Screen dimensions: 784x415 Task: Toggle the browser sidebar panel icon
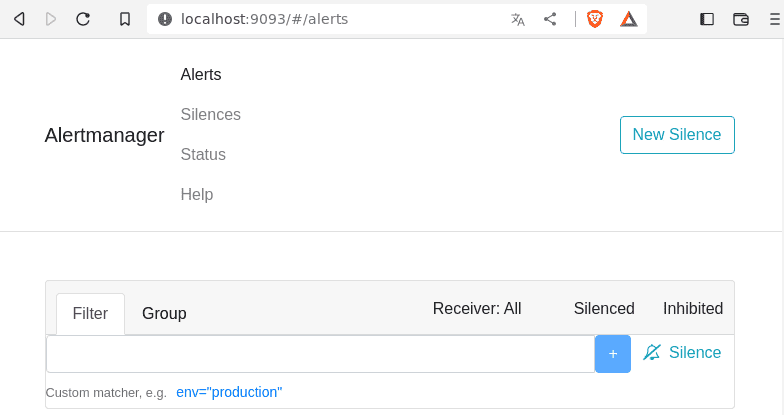coord(706,19)
